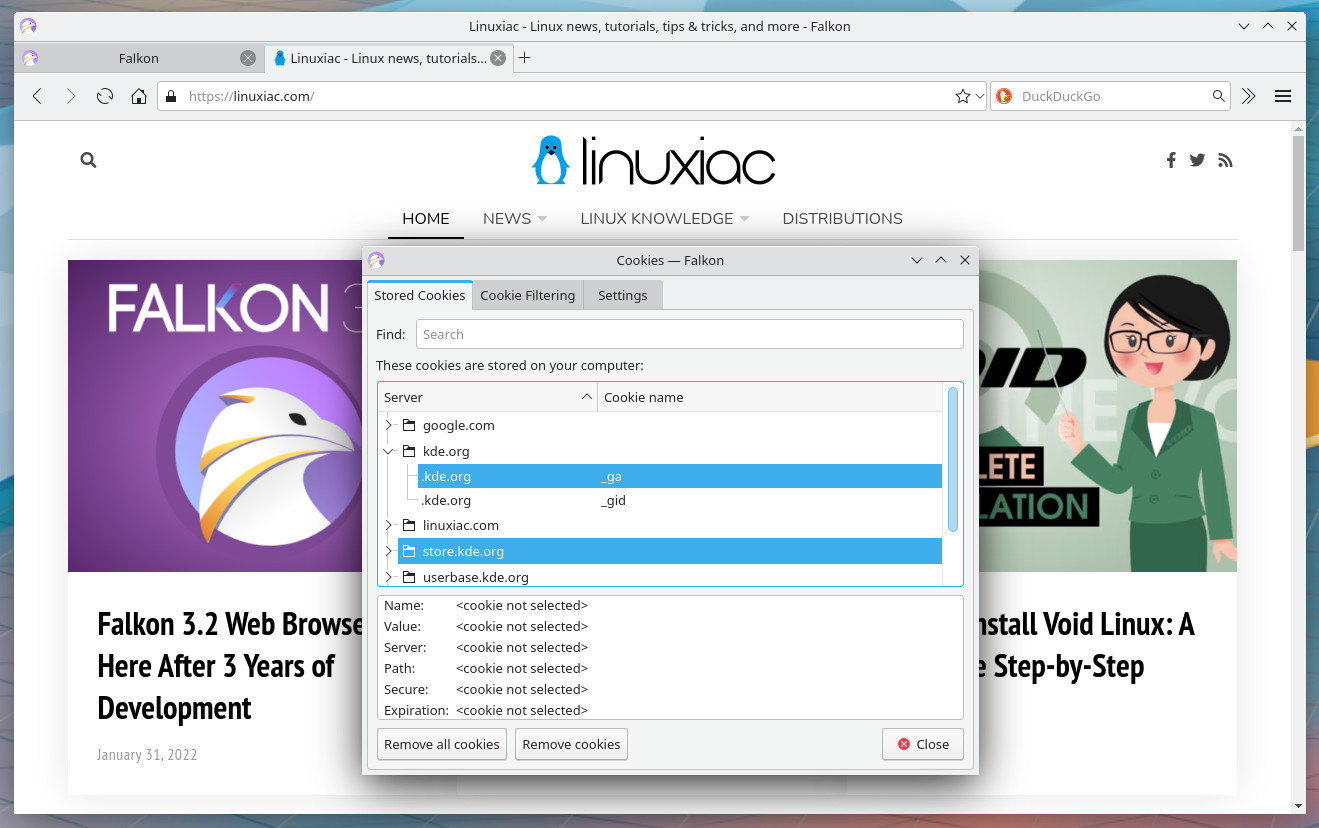Go back with the browser back arrow
Screen dimensions: 1319x828
37,96
